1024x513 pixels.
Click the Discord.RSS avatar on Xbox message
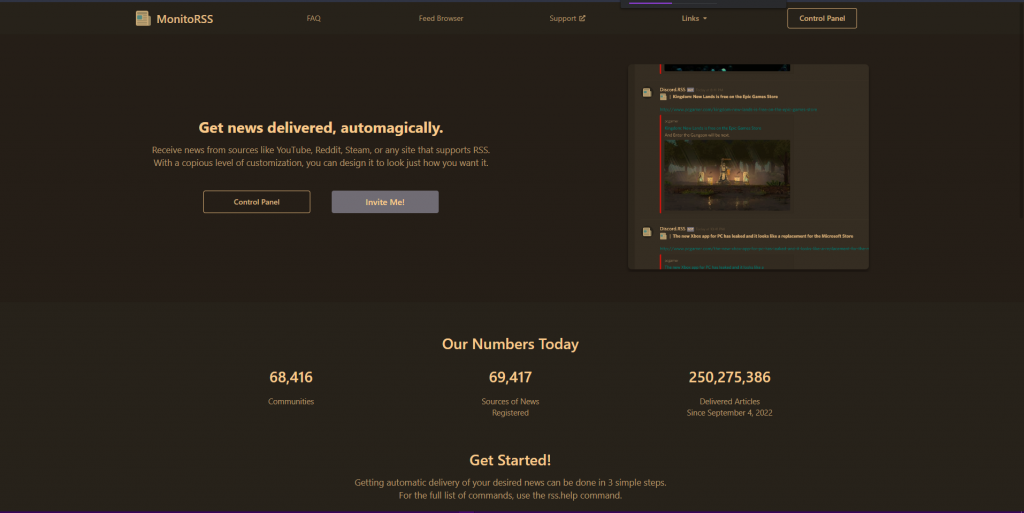[647, 232]
